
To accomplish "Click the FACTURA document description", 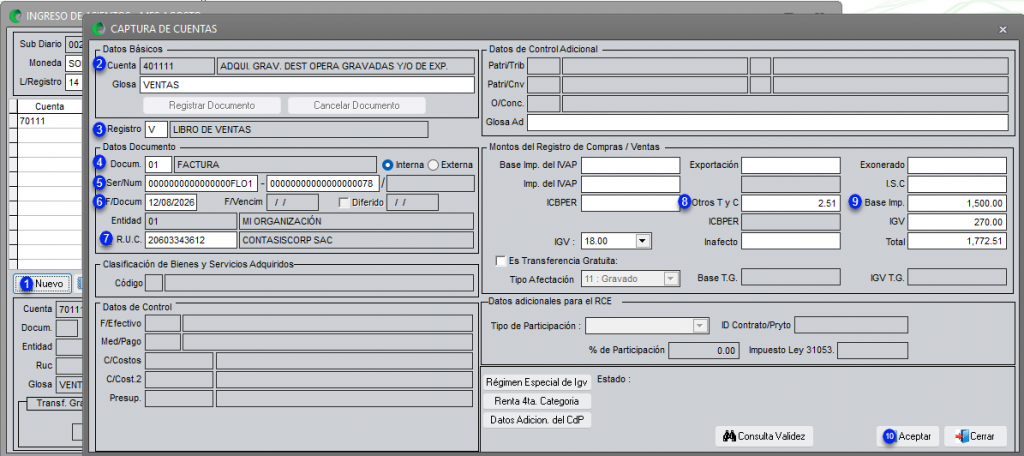I will coord(199,165).
